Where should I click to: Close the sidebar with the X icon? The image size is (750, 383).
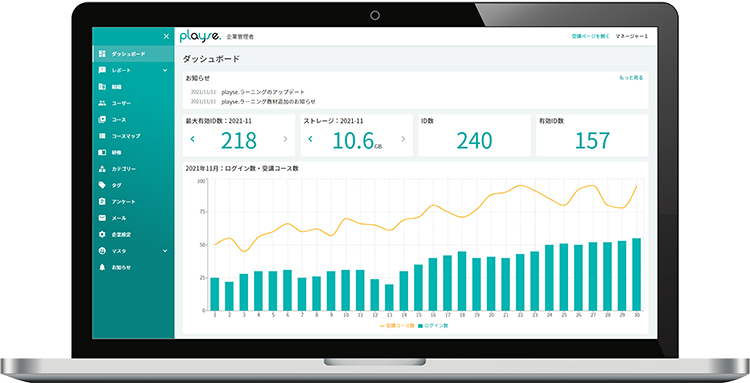(x=166, y=36)
